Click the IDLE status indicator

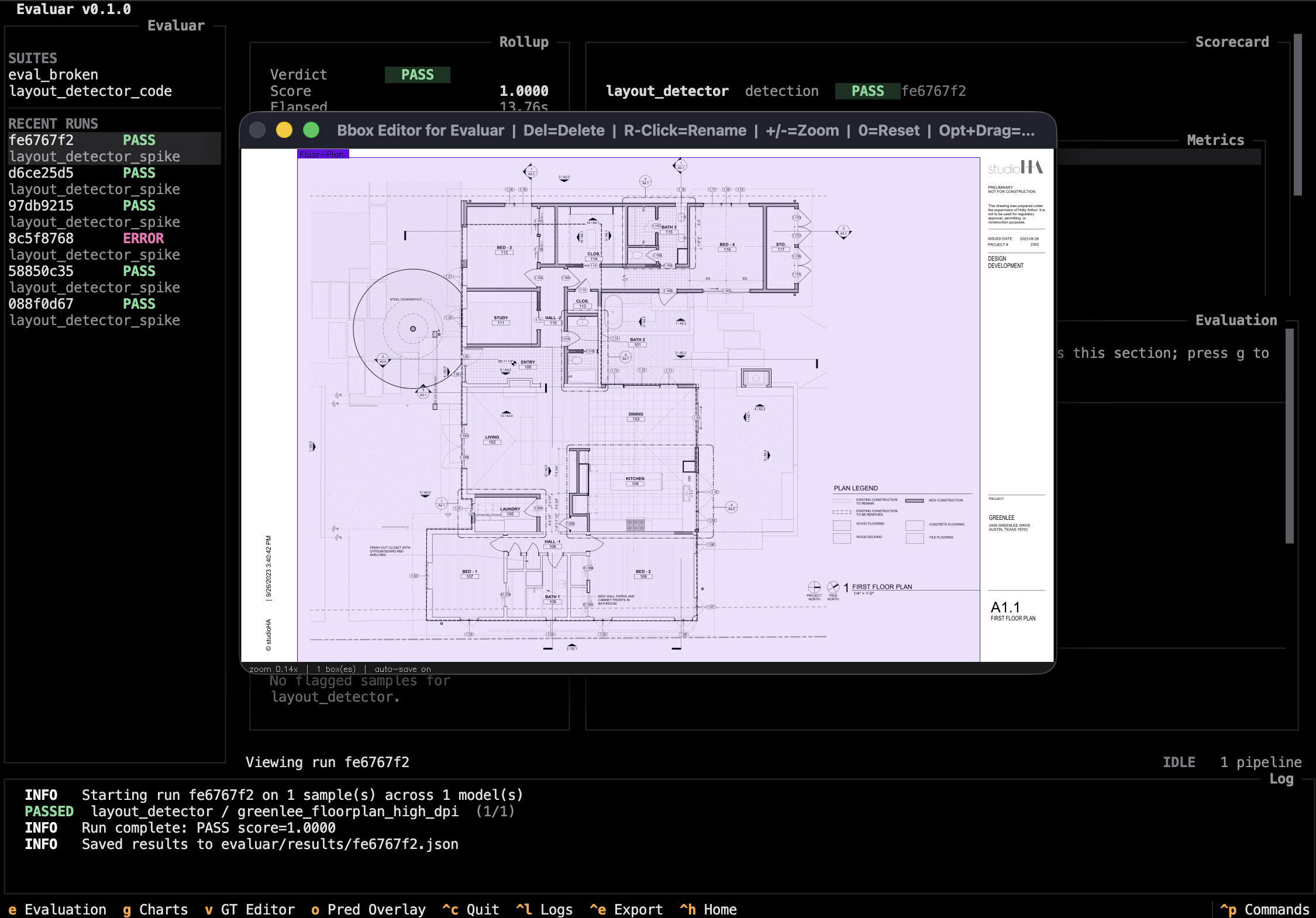pos(1179,762)
